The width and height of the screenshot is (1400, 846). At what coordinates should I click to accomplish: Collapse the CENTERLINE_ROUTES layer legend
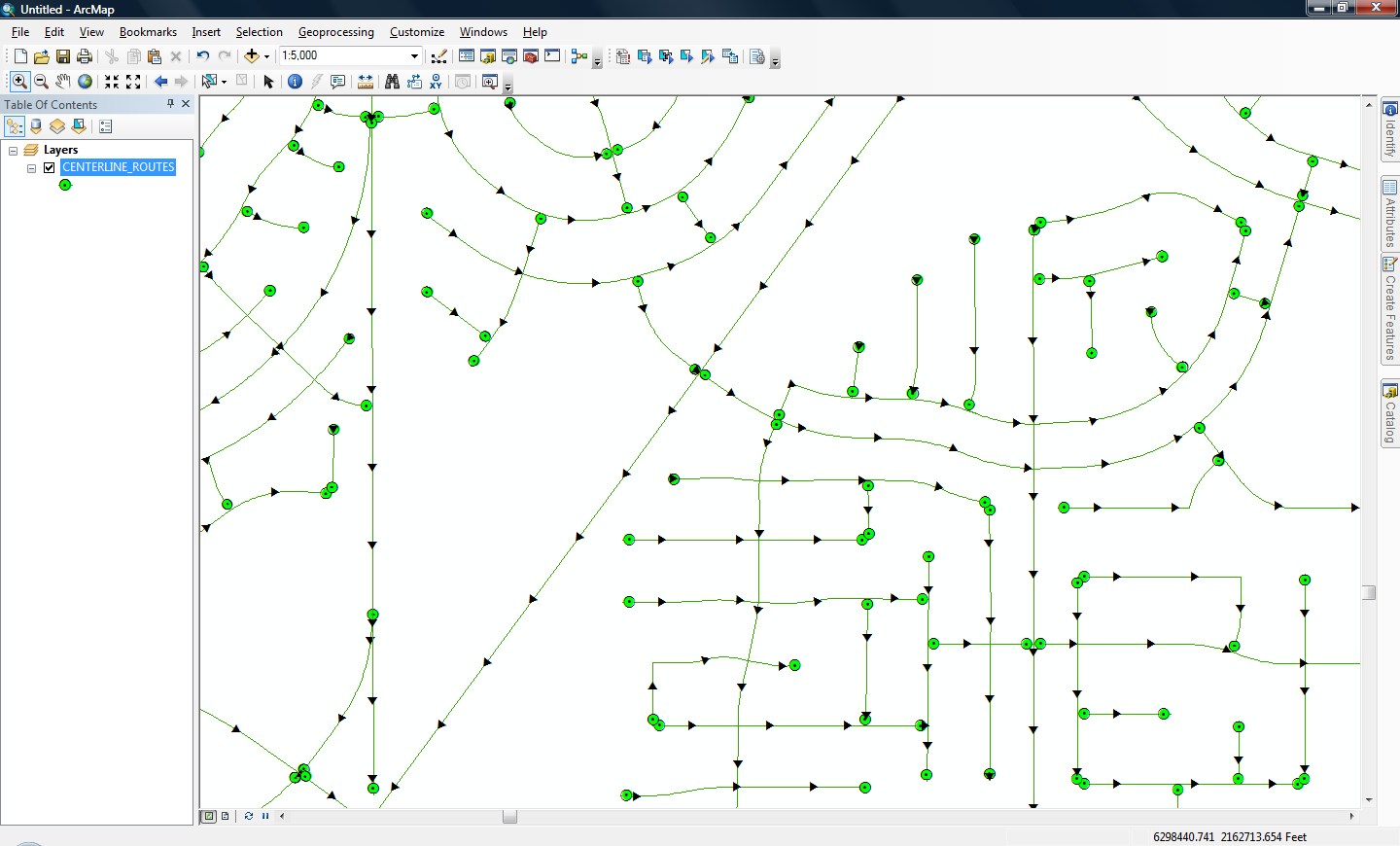point(31,167)
